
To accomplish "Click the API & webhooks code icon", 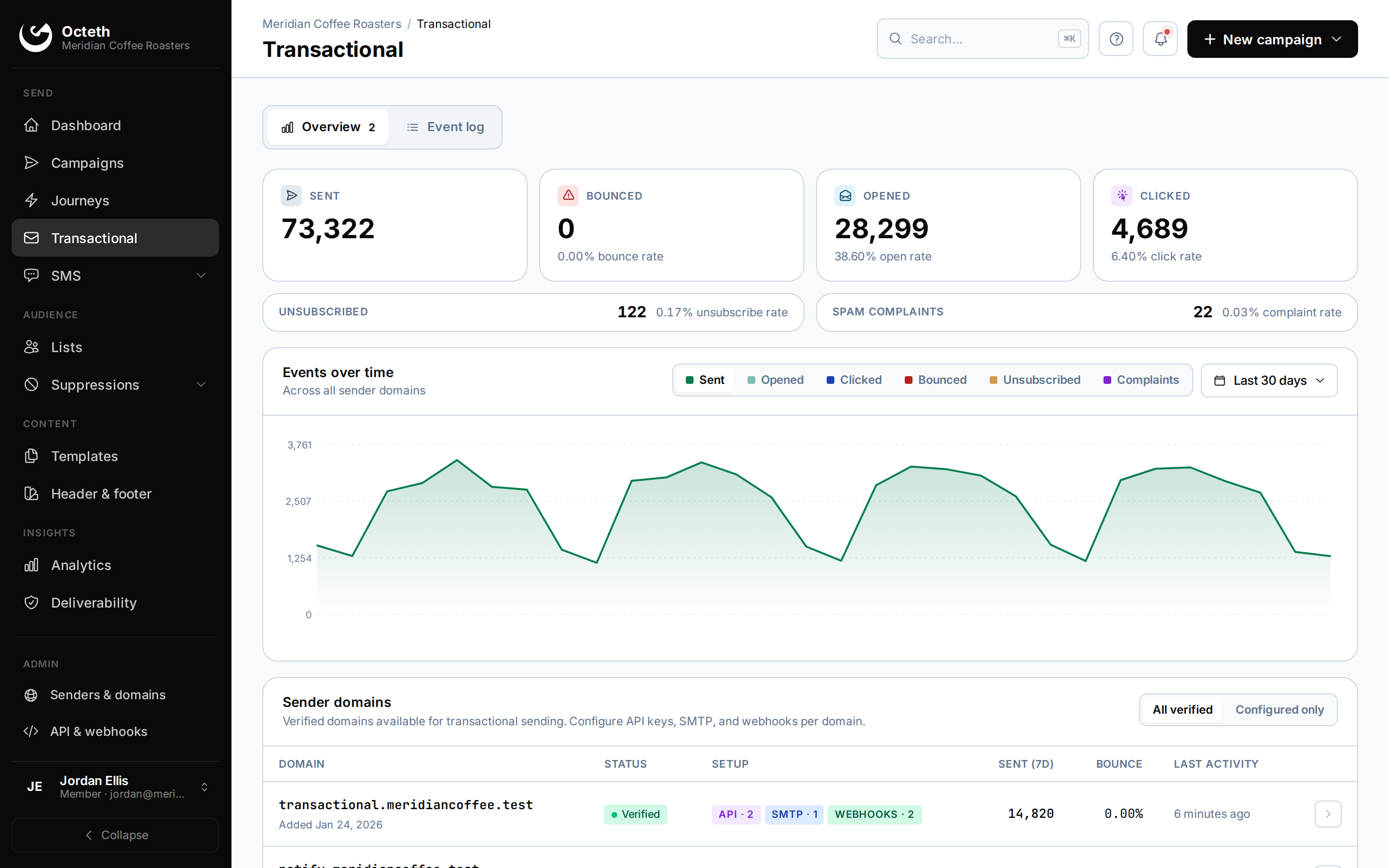I will click(x=31, y=732).
